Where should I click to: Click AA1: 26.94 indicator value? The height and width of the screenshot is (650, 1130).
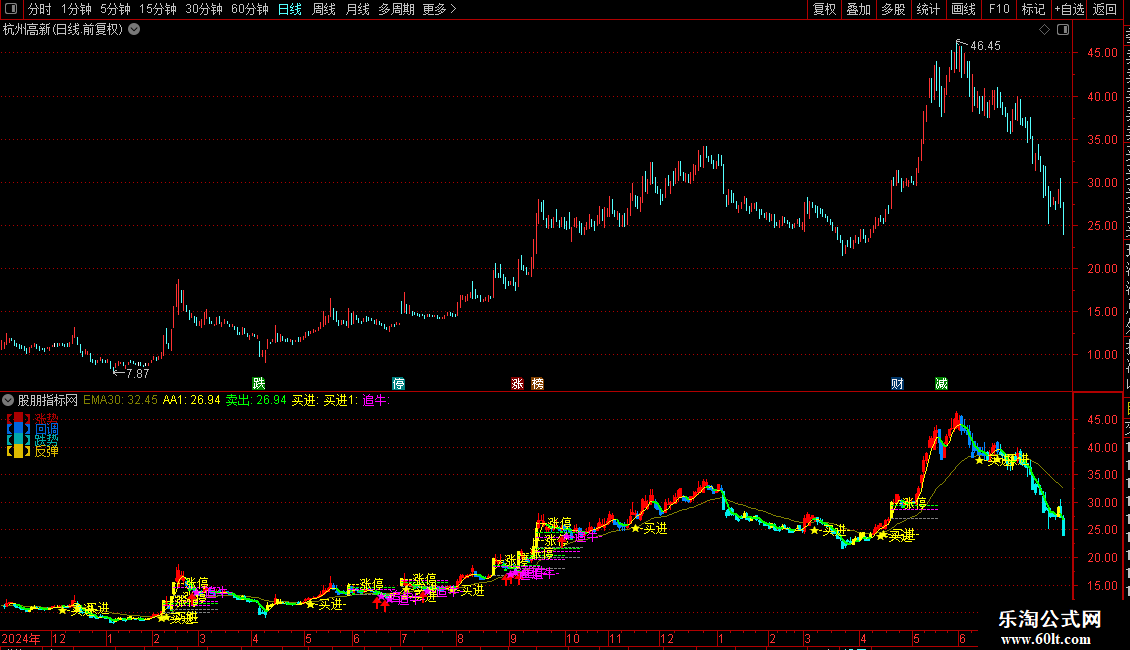[192, 400]
